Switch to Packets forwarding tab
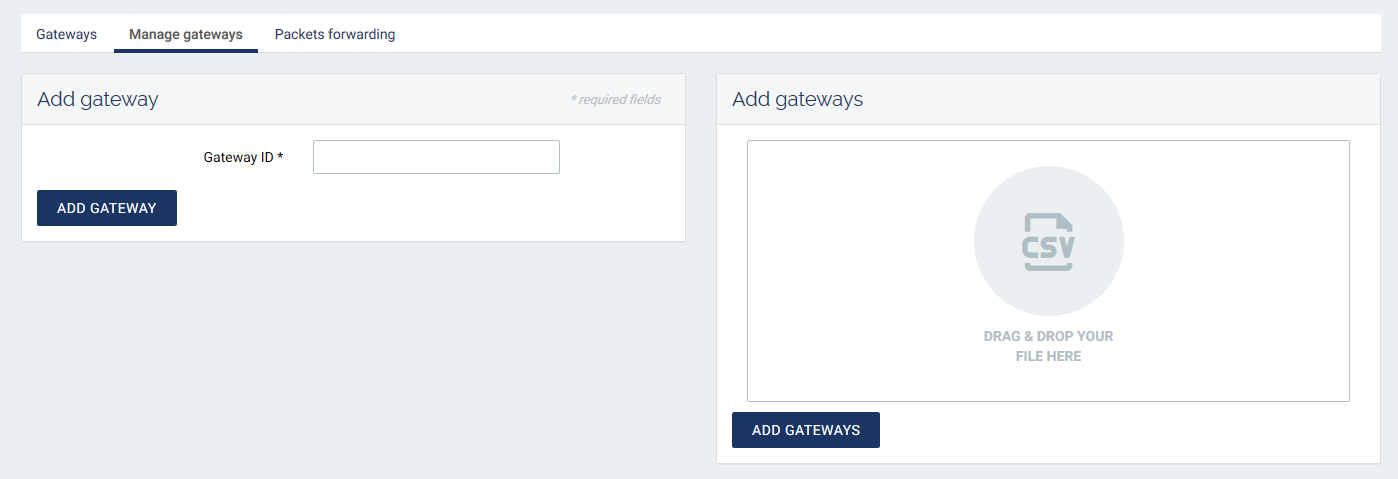Viewport: 1398px width, 479px height. 335,34
